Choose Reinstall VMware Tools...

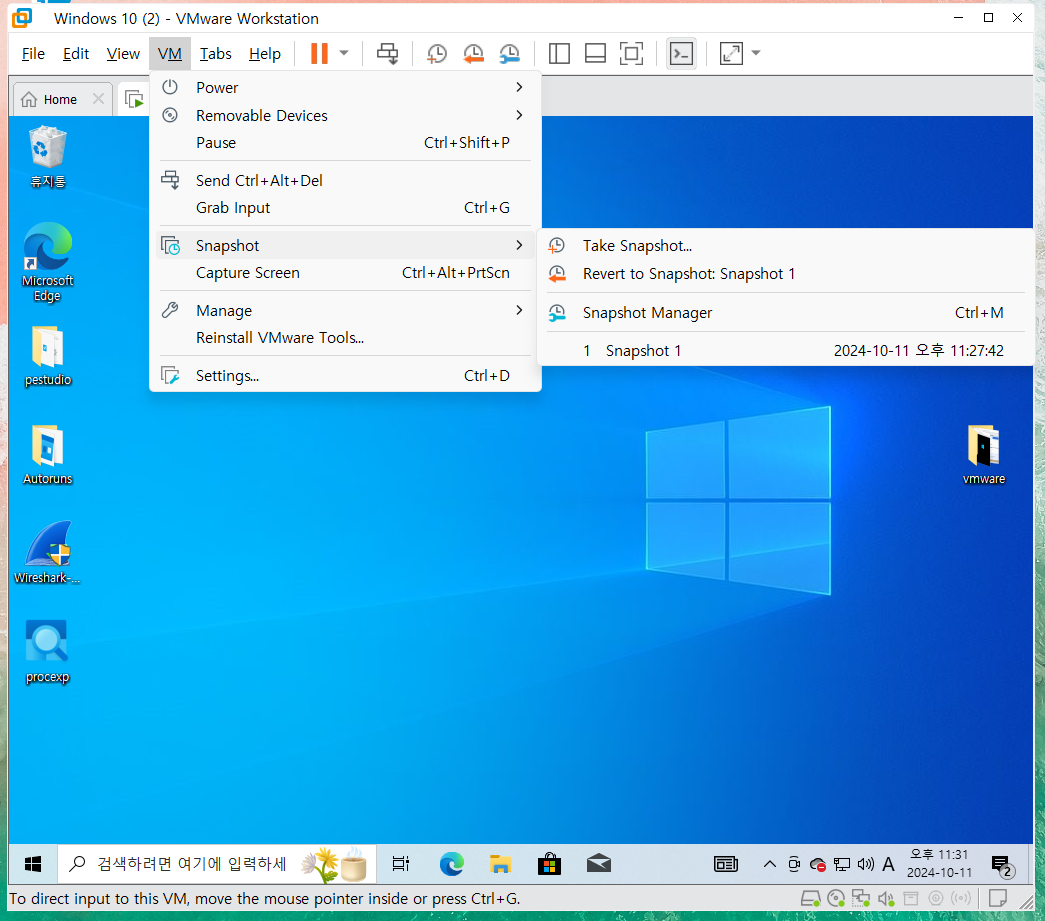tap(345, 338)
